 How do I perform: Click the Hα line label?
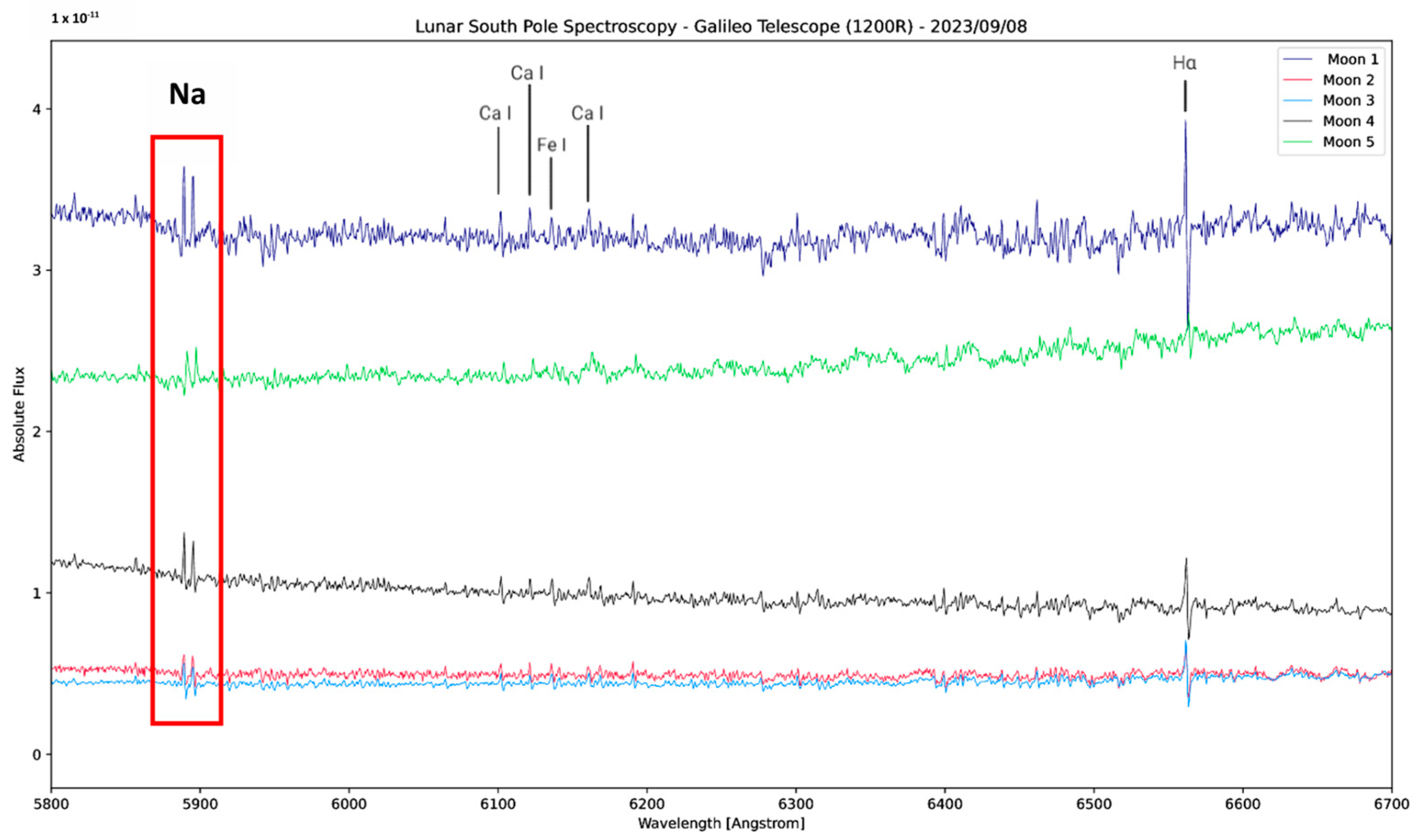(1184, 63)
